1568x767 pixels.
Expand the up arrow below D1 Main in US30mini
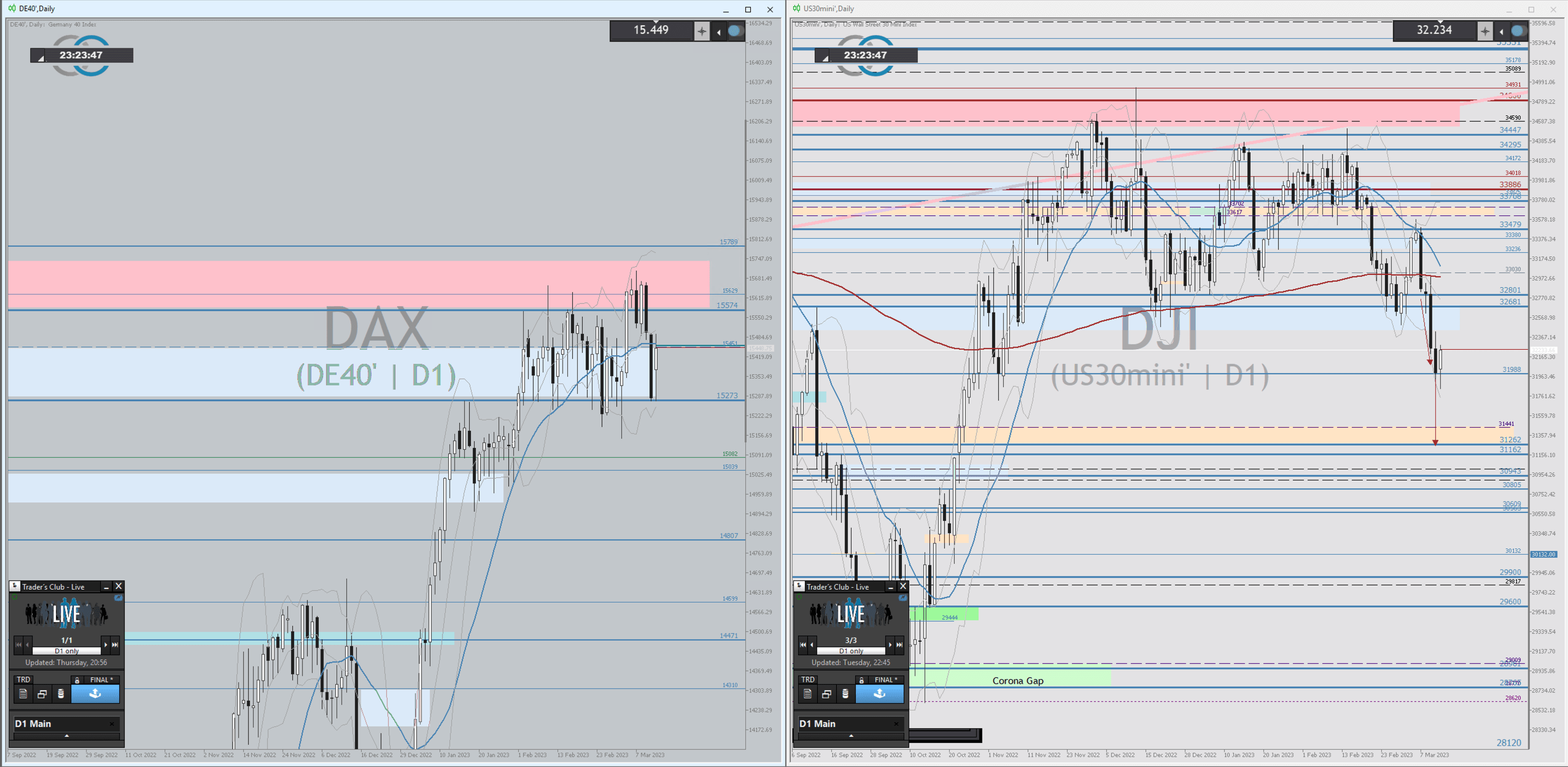[851, 736]
